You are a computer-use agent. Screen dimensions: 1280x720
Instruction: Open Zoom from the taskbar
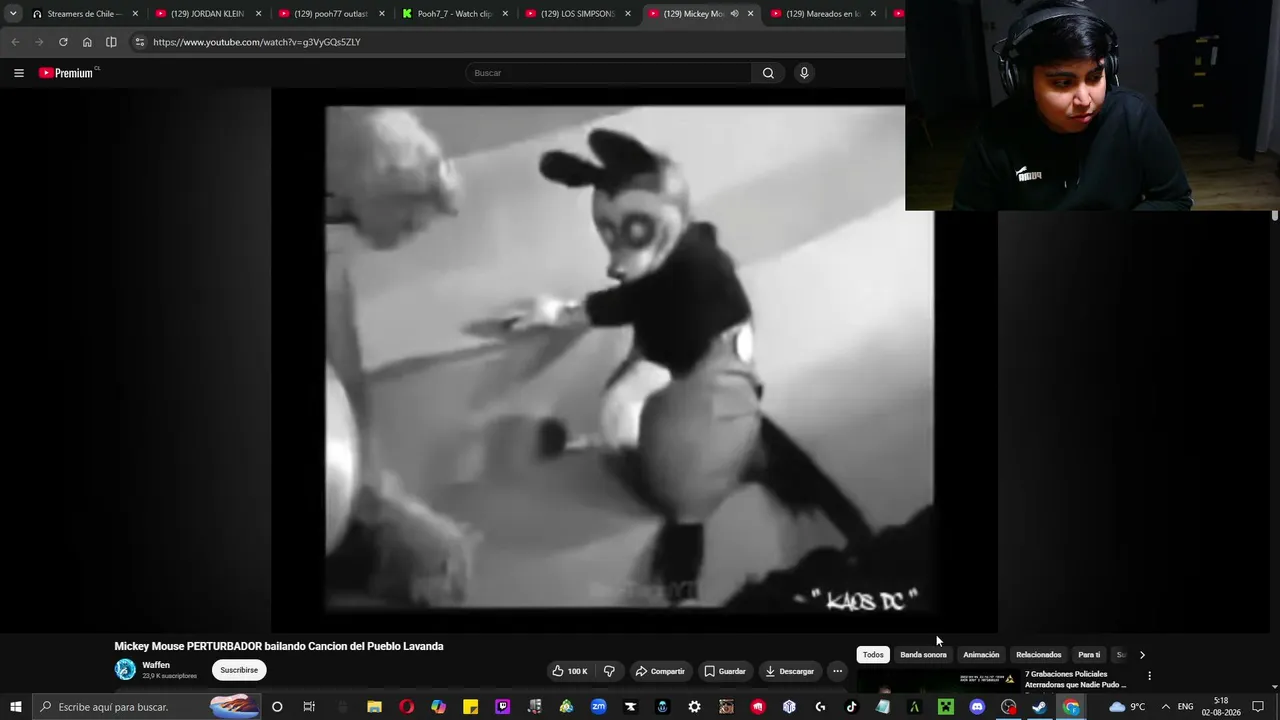click(598, 707)
